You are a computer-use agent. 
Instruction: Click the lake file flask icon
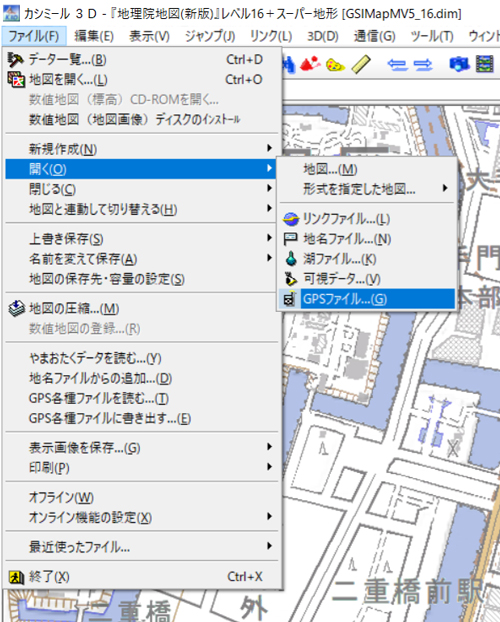(x=291, y=259)
